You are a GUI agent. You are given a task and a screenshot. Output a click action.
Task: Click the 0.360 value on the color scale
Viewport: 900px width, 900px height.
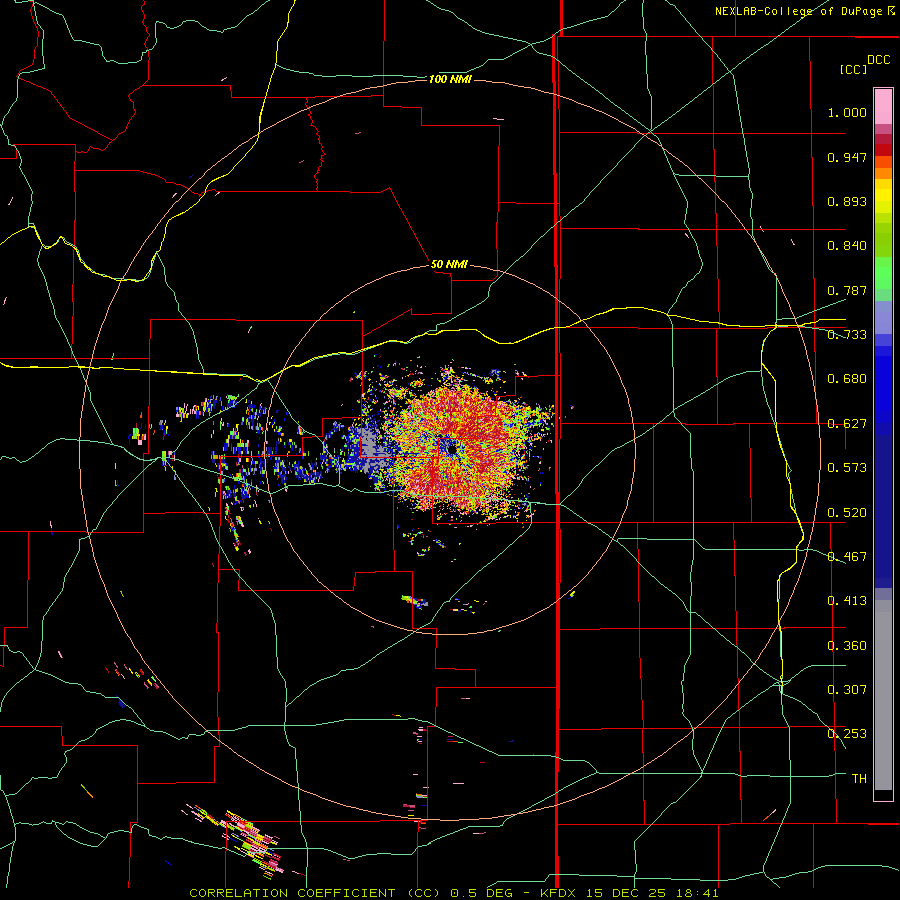pyautogui.click(x=847, y=646)
